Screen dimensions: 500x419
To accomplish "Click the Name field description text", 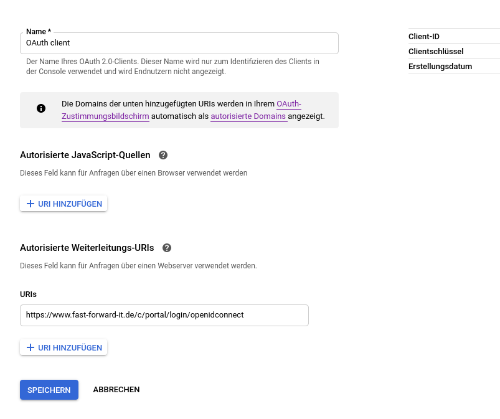I will (173, 66).
